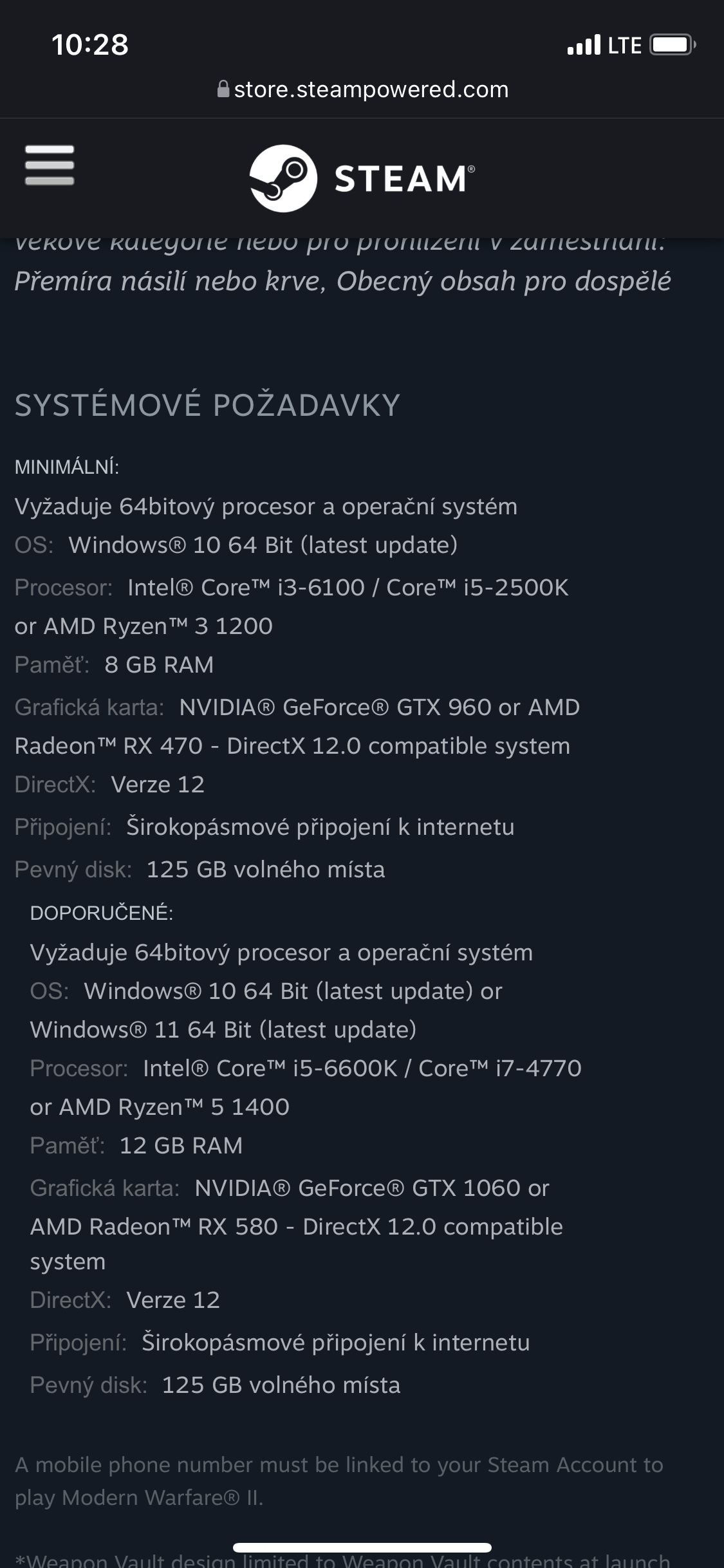The width and height of the screenshot is (724, 1568).
Task: Tap the mature content description text
Action: click(342, 281)
